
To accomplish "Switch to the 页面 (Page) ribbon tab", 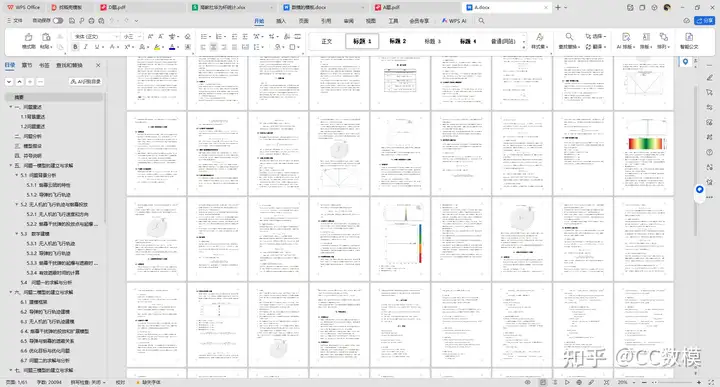I will coord(304,21).
